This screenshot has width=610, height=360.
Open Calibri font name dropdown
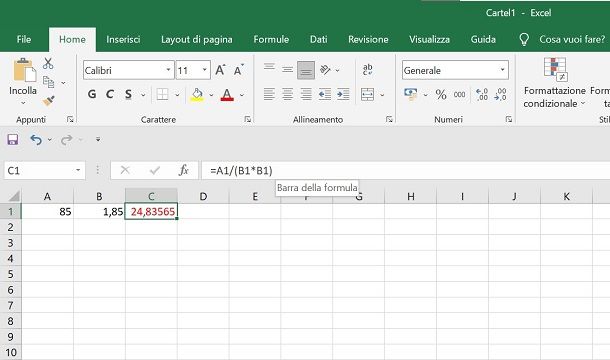coord(168,70)
